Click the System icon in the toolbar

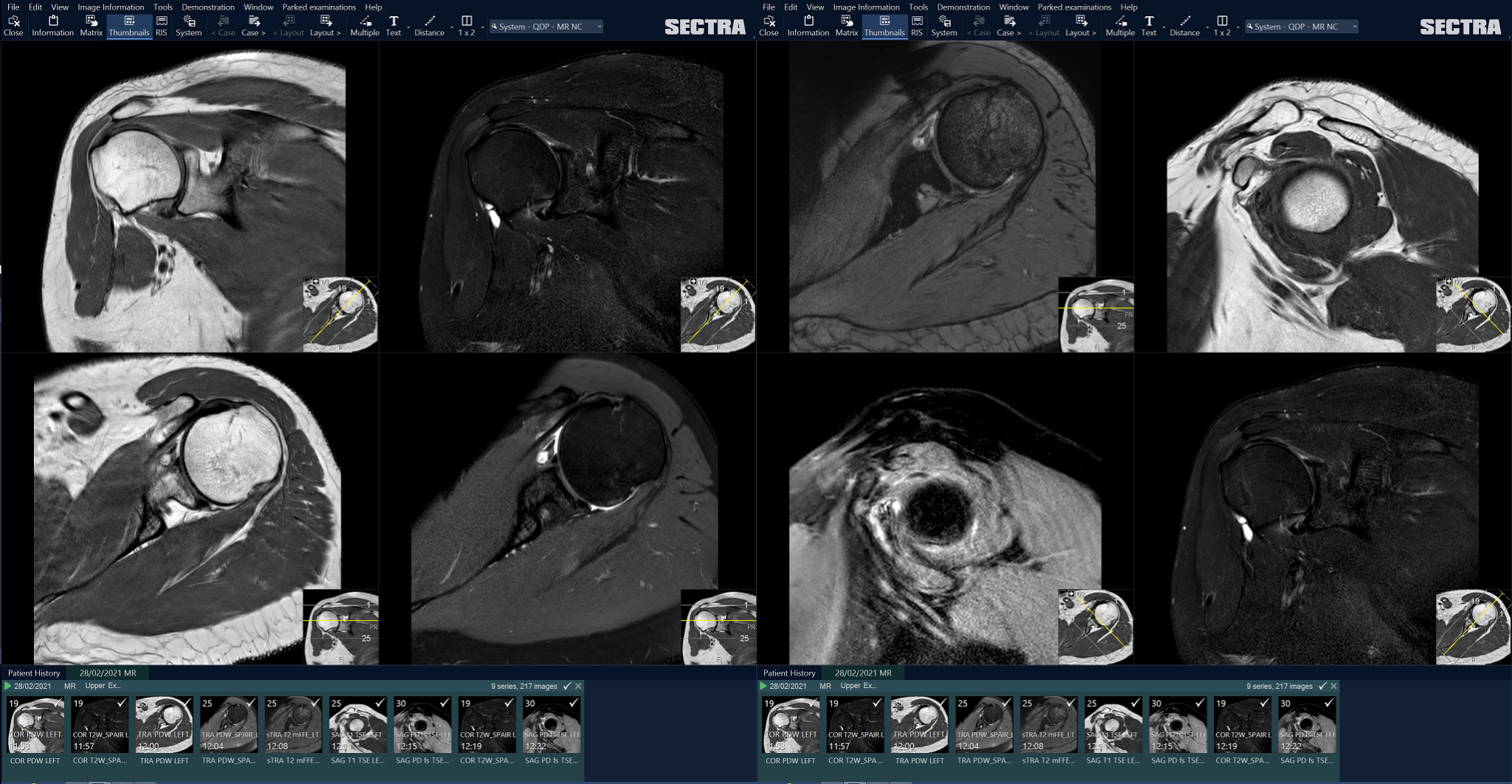[x=189, y=24]
